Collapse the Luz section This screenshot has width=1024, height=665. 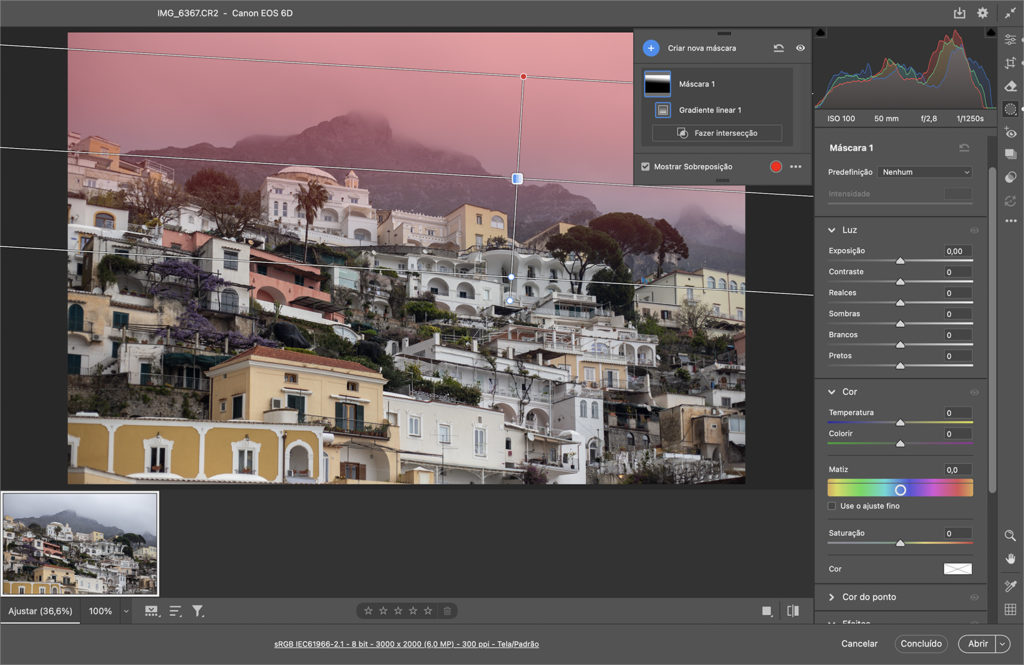[832, 230]
